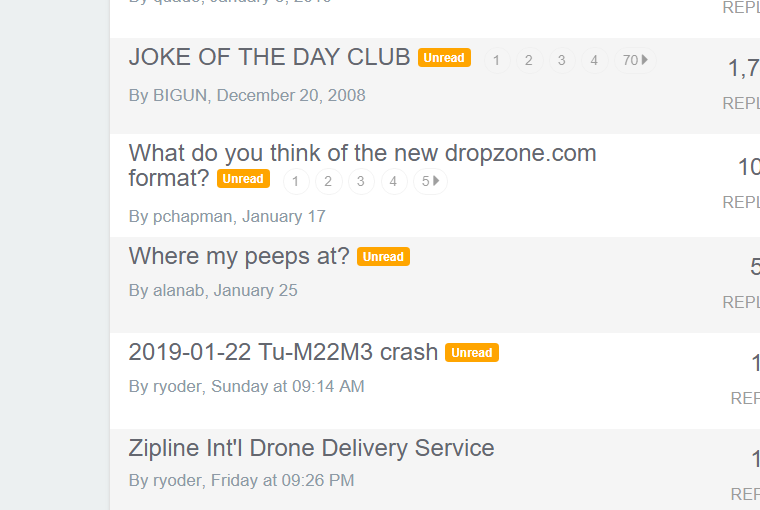Click the Unread badge on the dropzone.com format topic

coord(243,179)
